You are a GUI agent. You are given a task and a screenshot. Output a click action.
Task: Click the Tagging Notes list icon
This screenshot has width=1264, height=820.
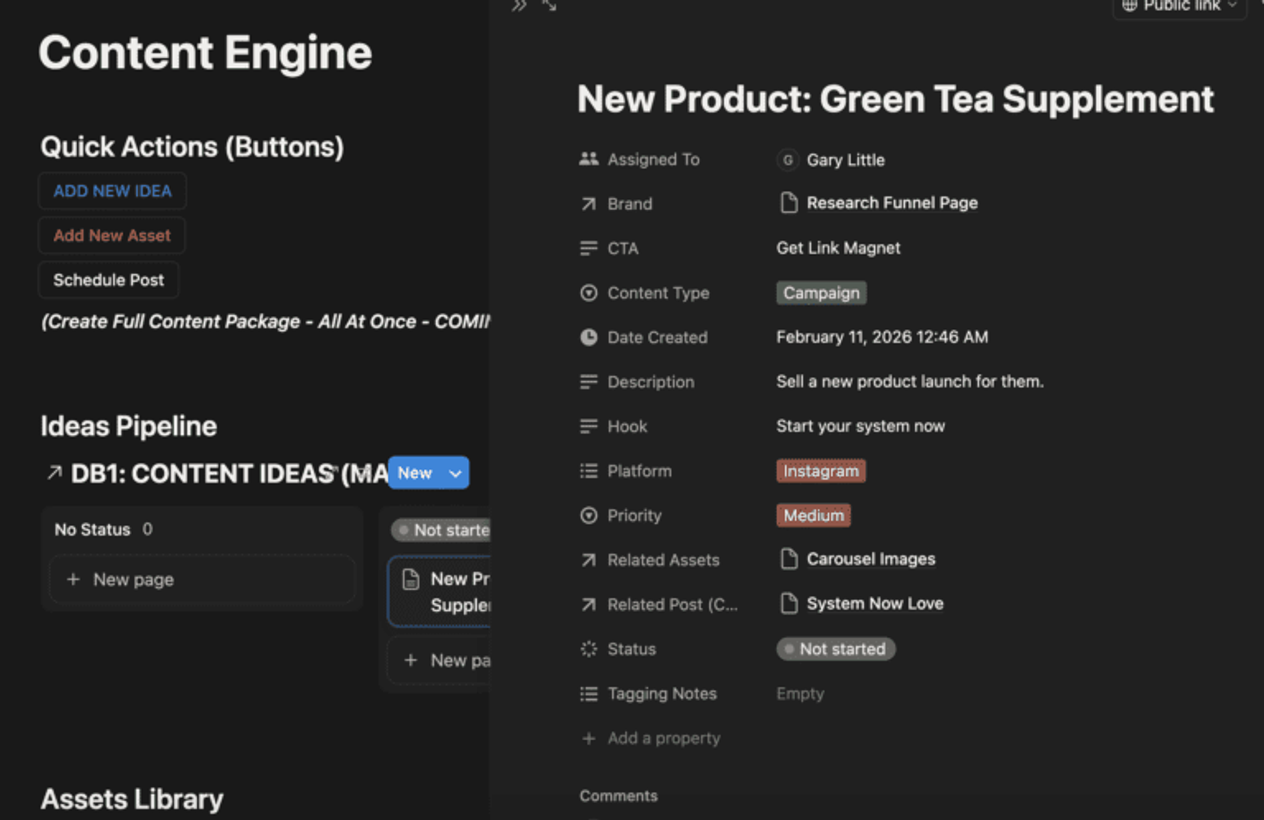(588, 693)
